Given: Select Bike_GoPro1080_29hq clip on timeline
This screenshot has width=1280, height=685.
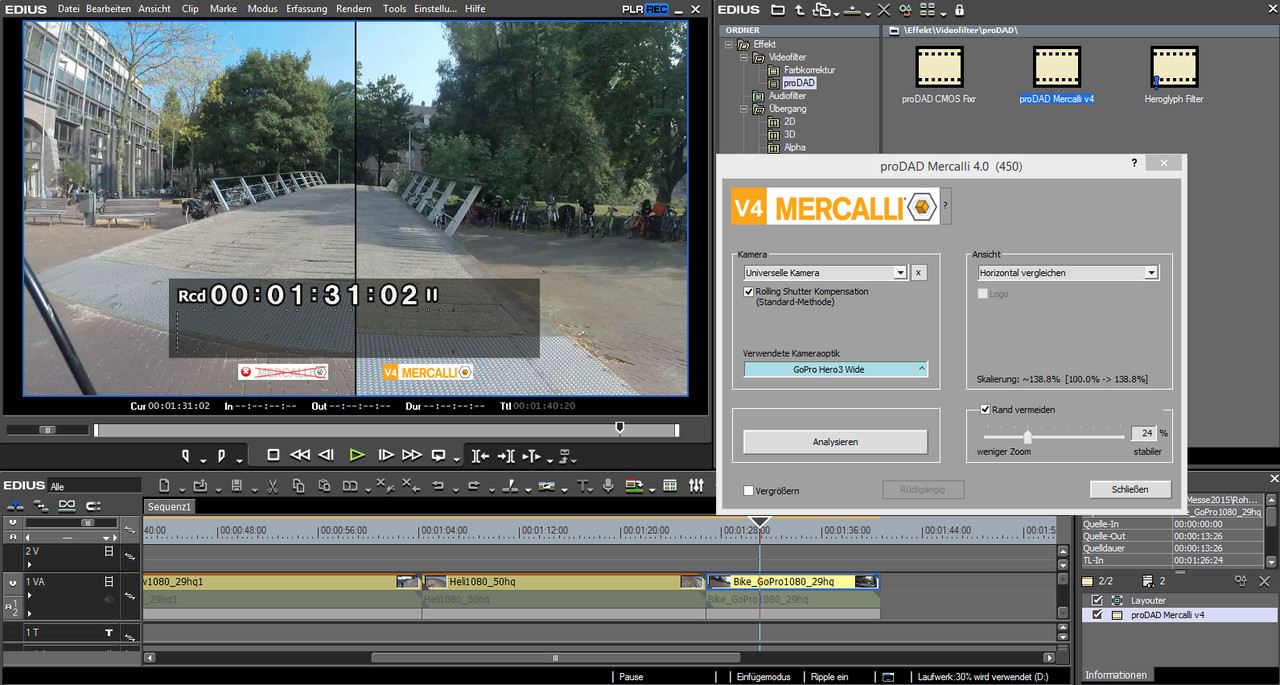Looking at the screenshot, I should (x=792, y=581).
